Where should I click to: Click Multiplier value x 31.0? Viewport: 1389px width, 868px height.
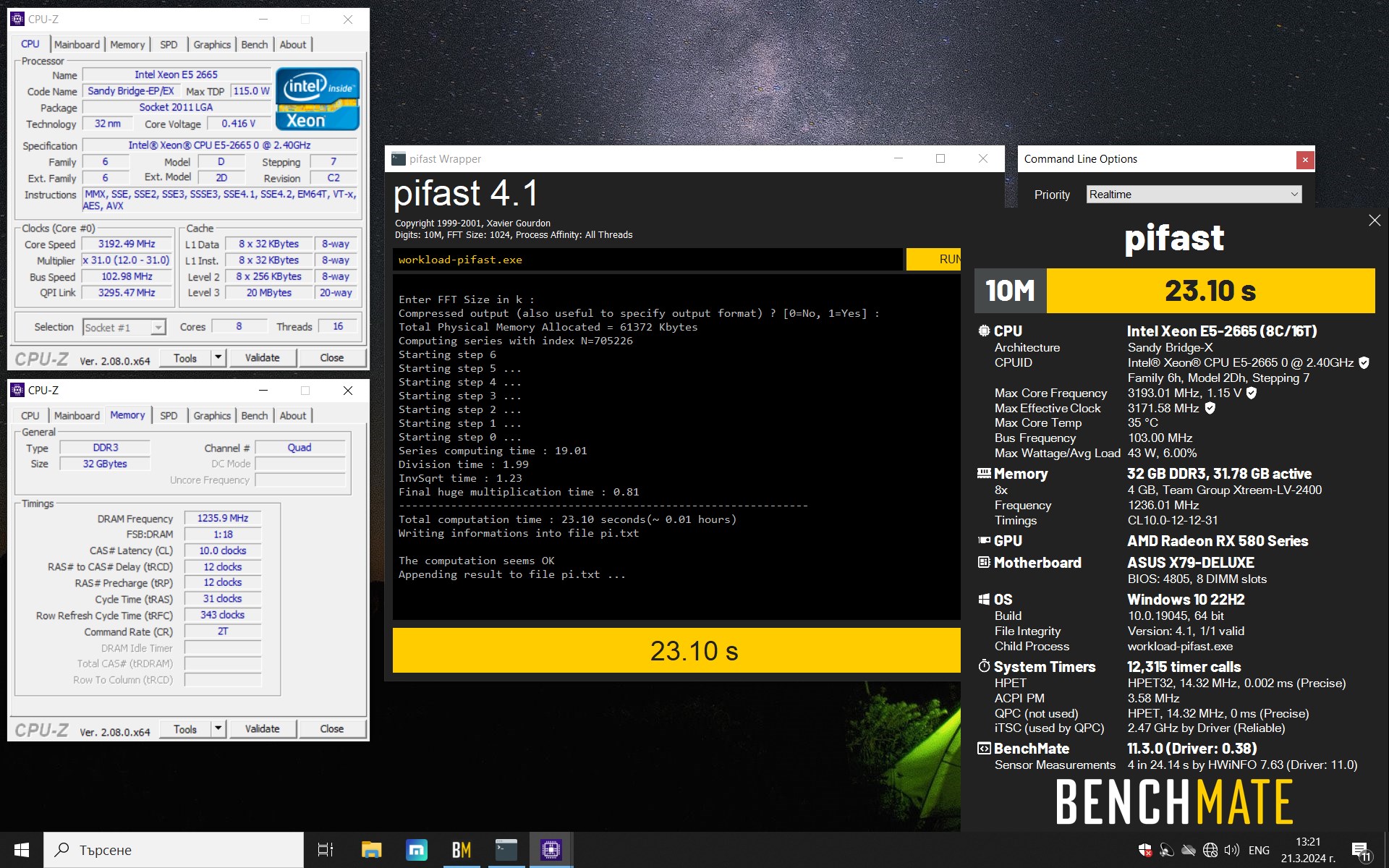(127, 260)
